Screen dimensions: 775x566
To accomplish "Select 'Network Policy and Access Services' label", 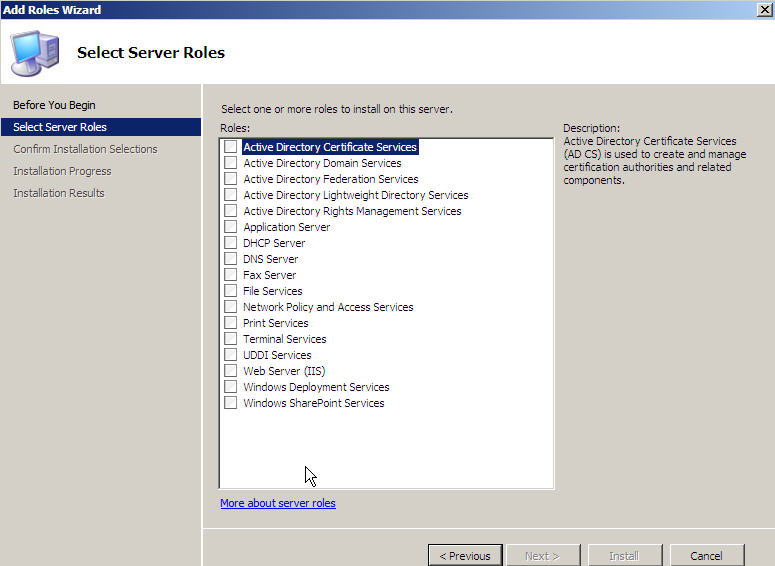I will (x=328, y=307).
